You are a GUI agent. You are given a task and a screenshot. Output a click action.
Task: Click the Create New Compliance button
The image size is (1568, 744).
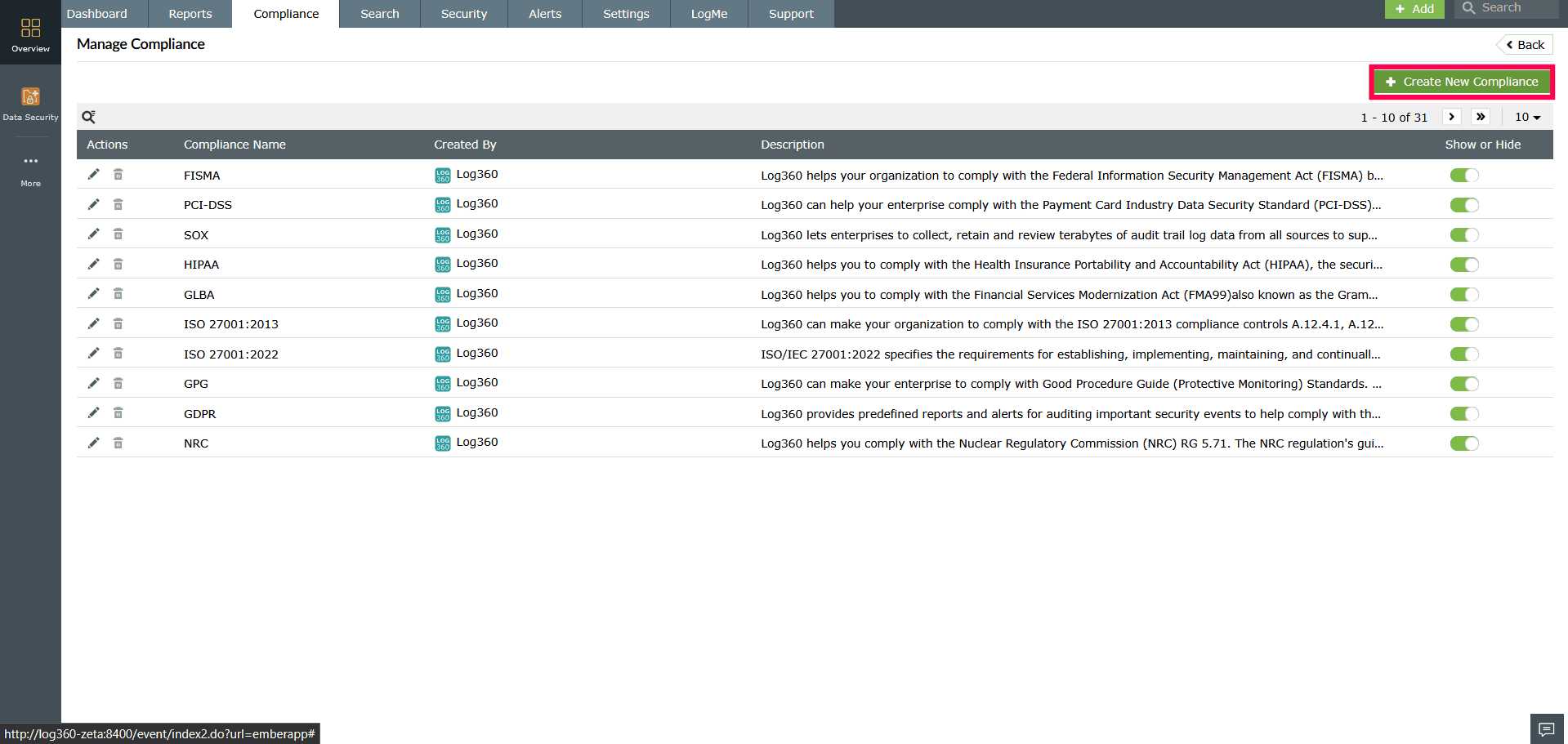click(1462, 82)
